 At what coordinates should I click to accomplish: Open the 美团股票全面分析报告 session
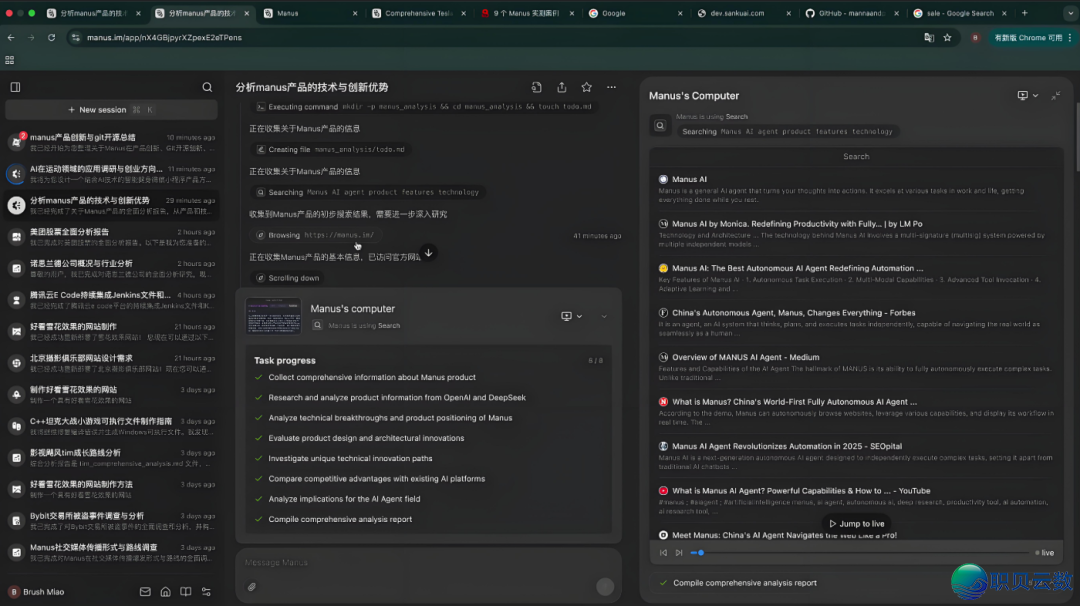click(111, 237)
